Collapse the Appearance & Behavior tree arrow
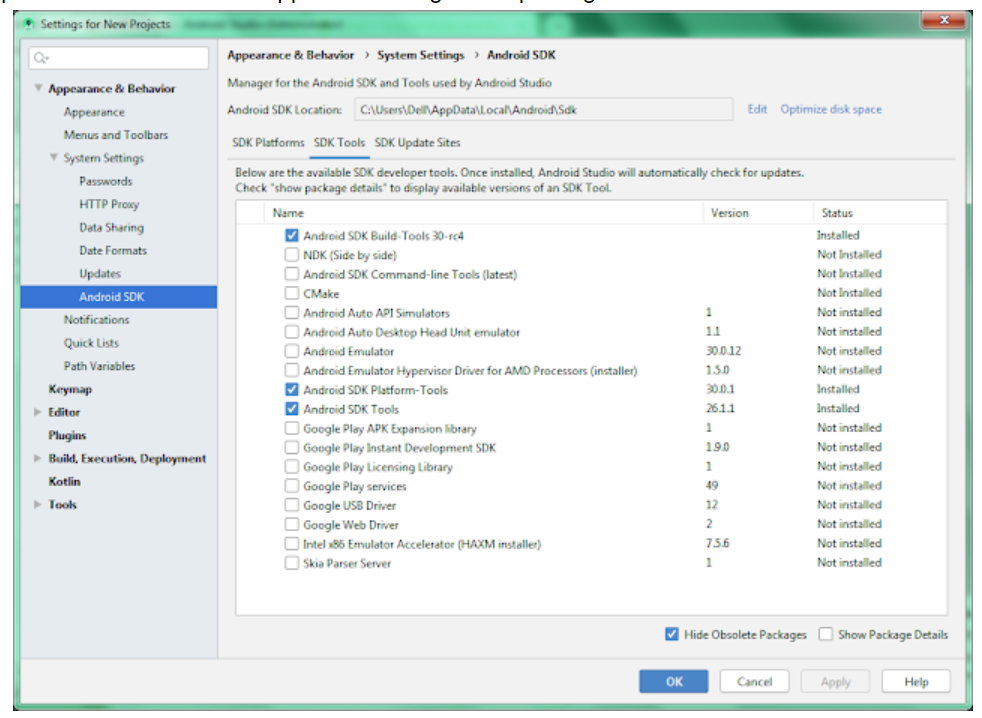The height and width of the screenshot is (718, 982). tap(38, 88)
